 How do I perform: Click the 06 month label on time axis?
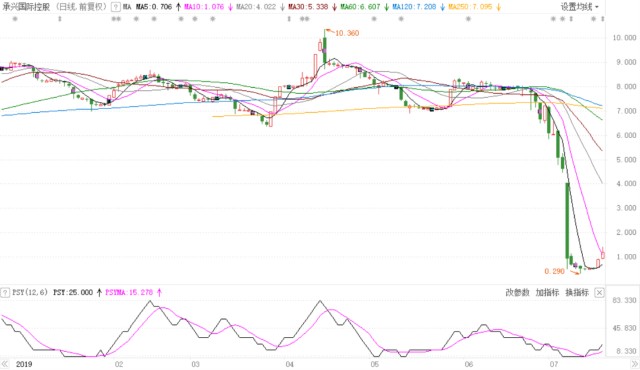[469, 364]
